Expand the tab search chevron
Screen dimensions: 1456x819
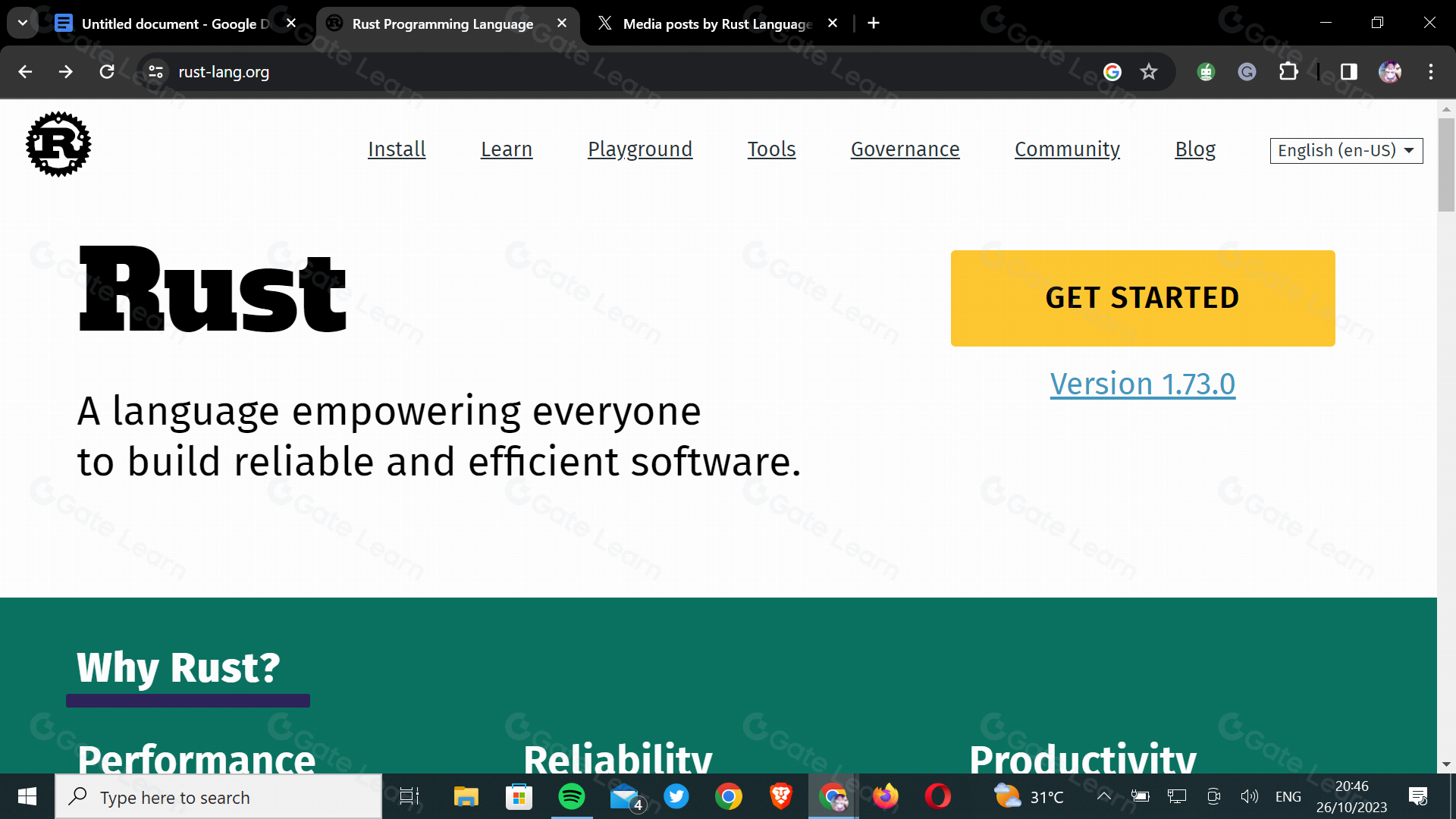tap(23, 24)
